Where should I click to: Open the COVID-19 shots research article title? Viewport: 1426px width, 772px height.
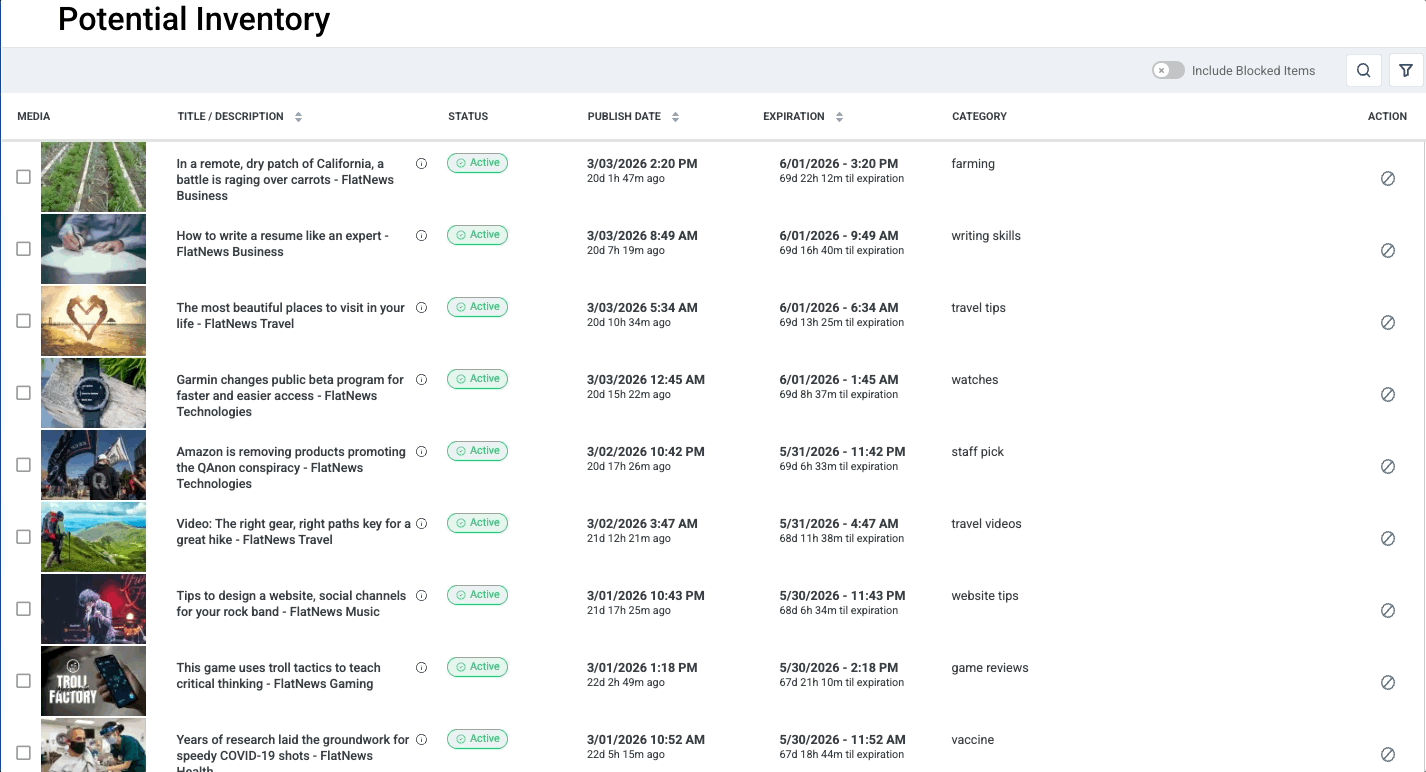tap(292, 747)
